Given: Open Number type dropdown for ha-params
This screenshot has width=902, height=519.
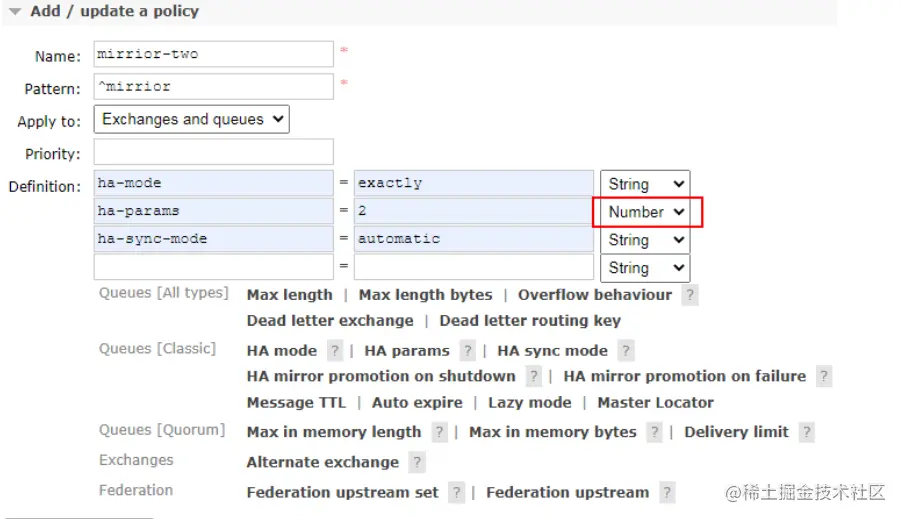Looking at the screenshot, I should click(645, 212).
